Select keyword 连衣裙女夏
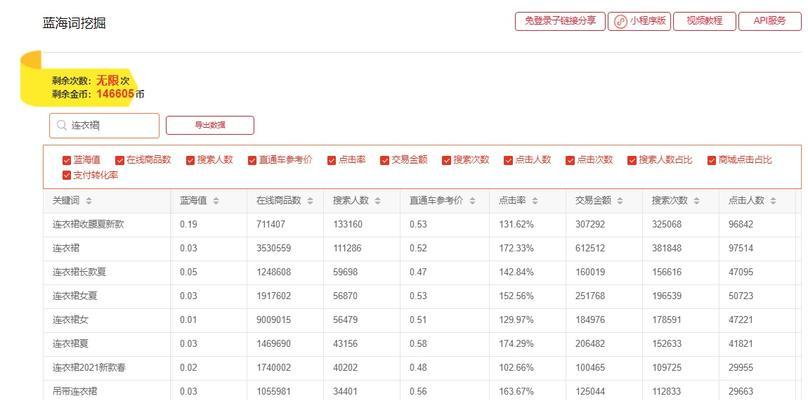The width and height of the screenshot is (808, 400). click(75, 296)
